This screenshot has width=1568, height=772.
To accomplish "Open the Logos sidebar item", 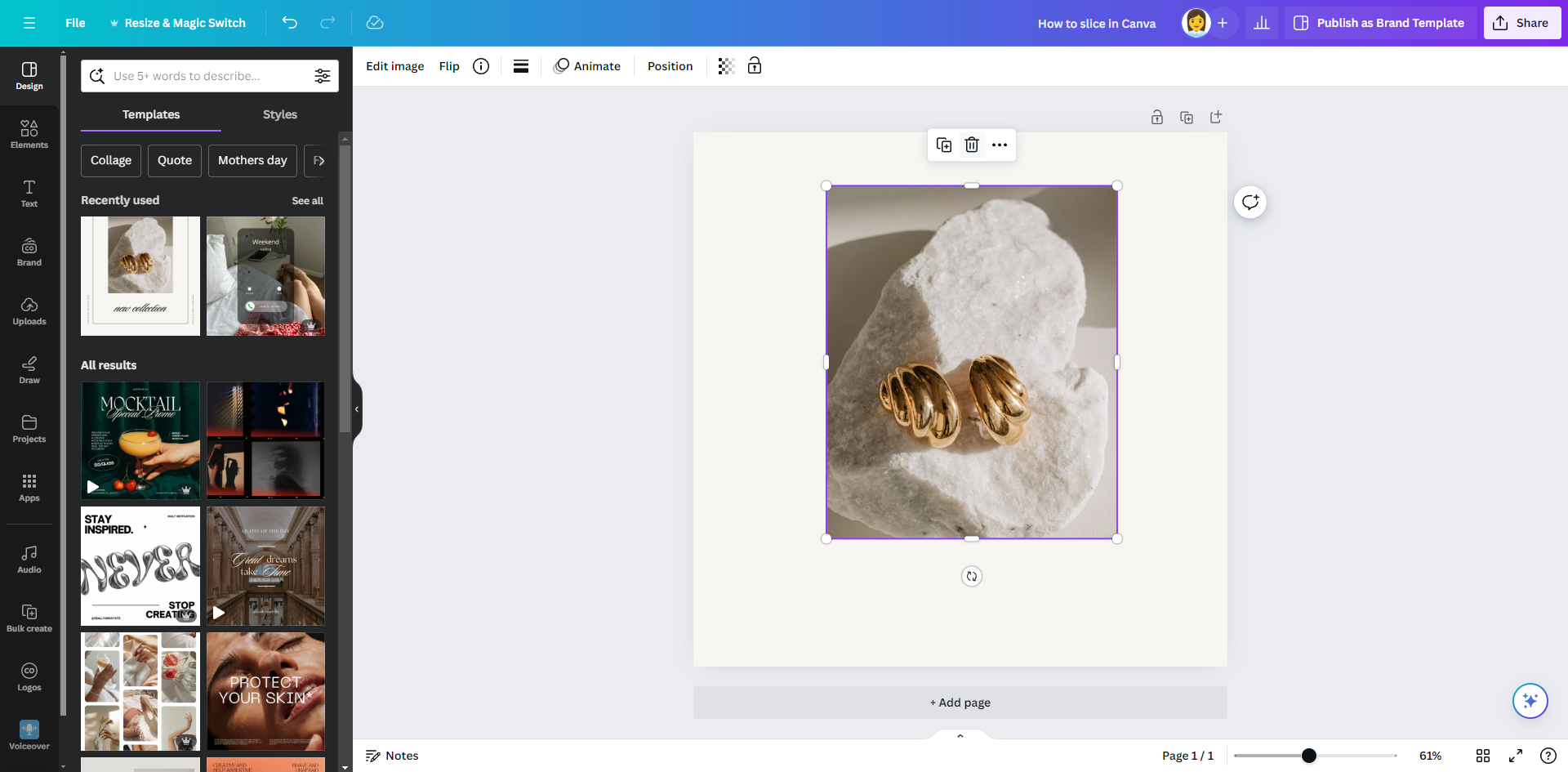I will (29, 676).
